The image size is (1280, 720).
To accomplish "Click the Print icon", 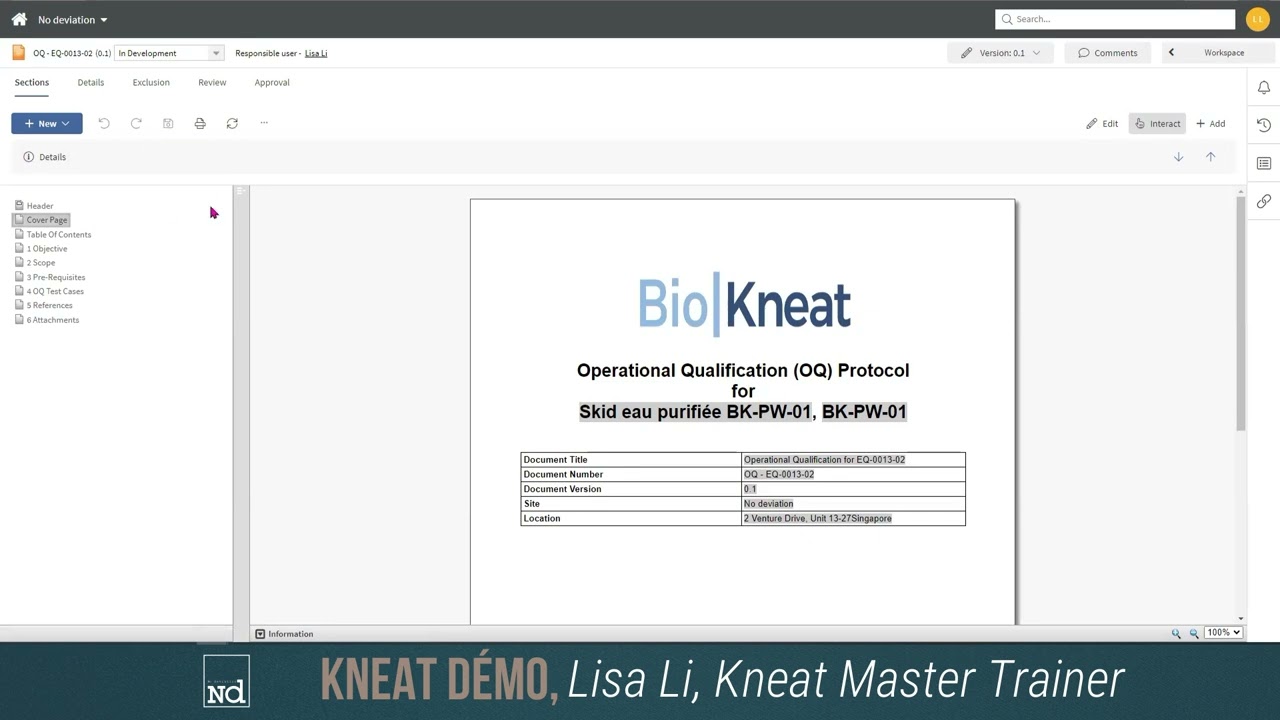I will [200, 123].
